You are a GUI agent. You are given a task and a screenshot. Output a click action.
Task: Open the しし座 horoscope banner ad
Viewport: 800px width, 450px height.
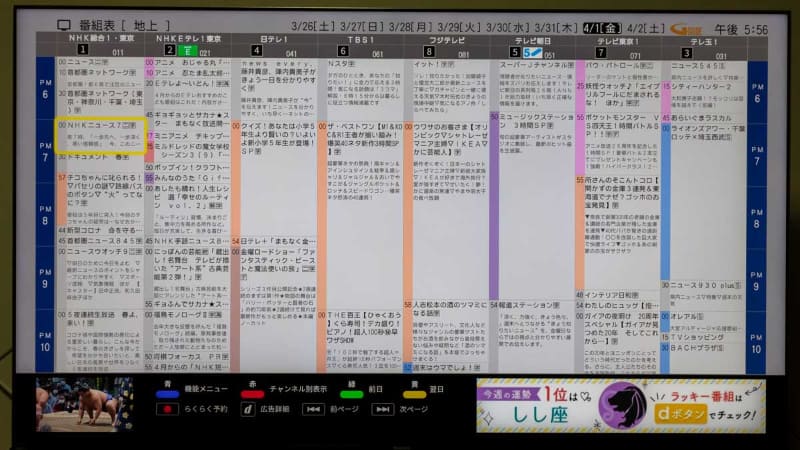coord(621,406)
